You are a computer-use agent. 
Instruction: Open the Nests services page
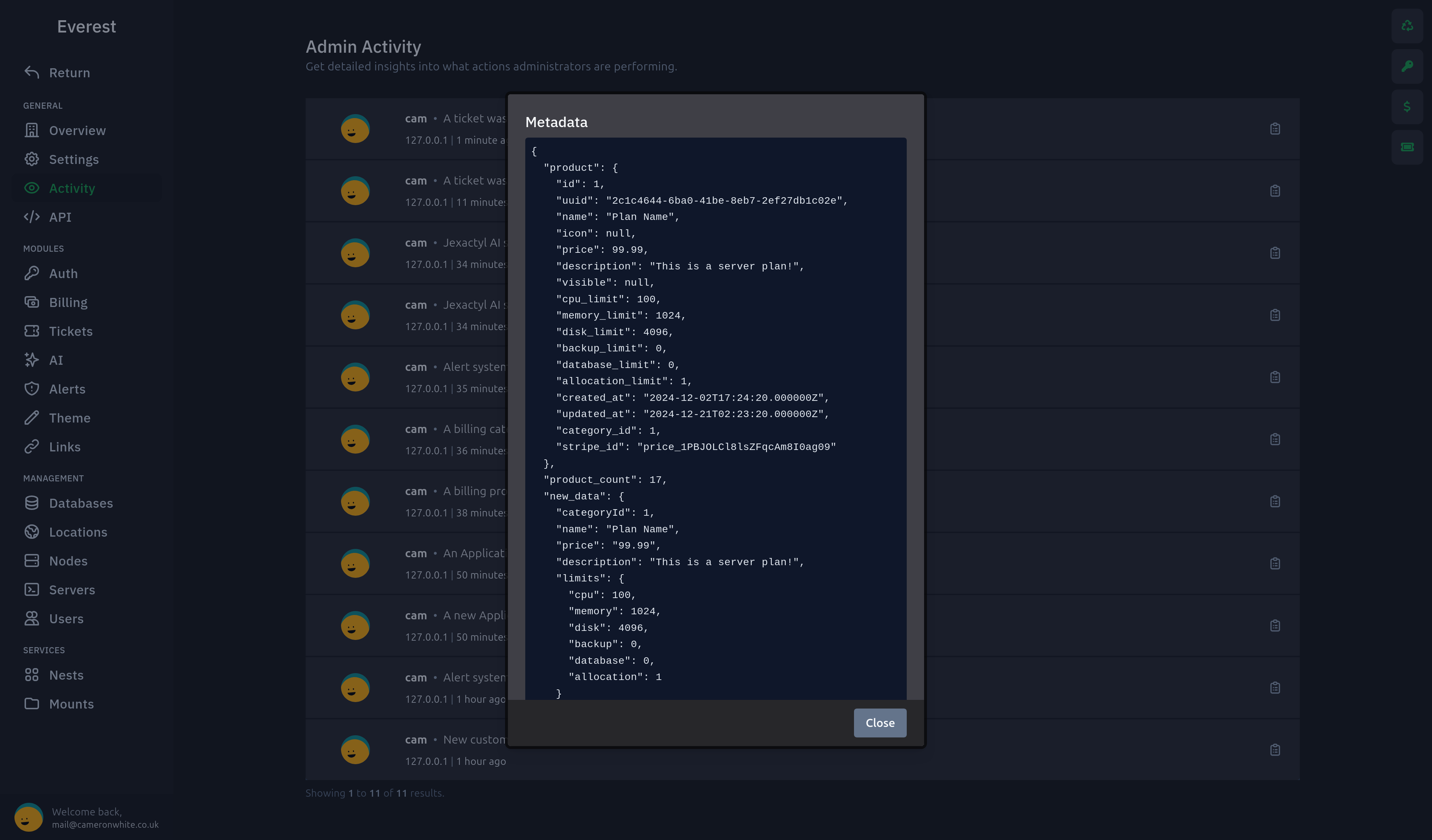pos(66,675)
